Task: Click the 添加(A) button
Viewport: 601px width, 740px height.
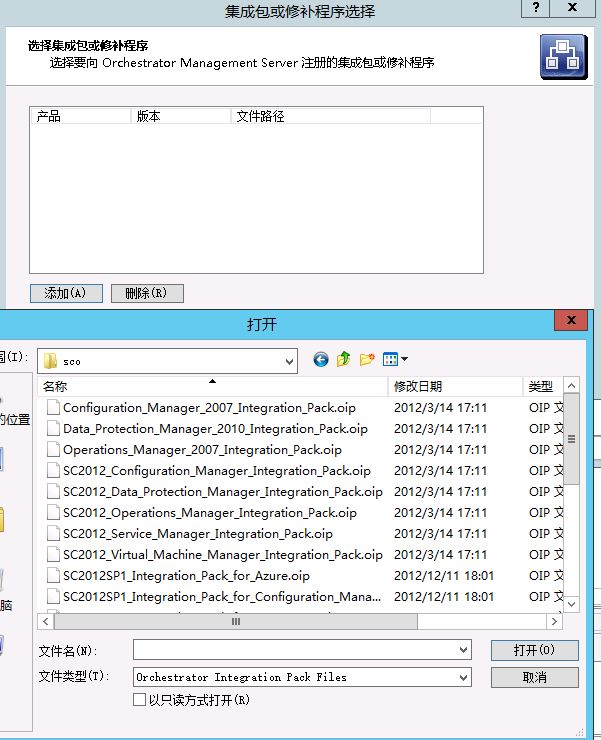Action: 66,293
